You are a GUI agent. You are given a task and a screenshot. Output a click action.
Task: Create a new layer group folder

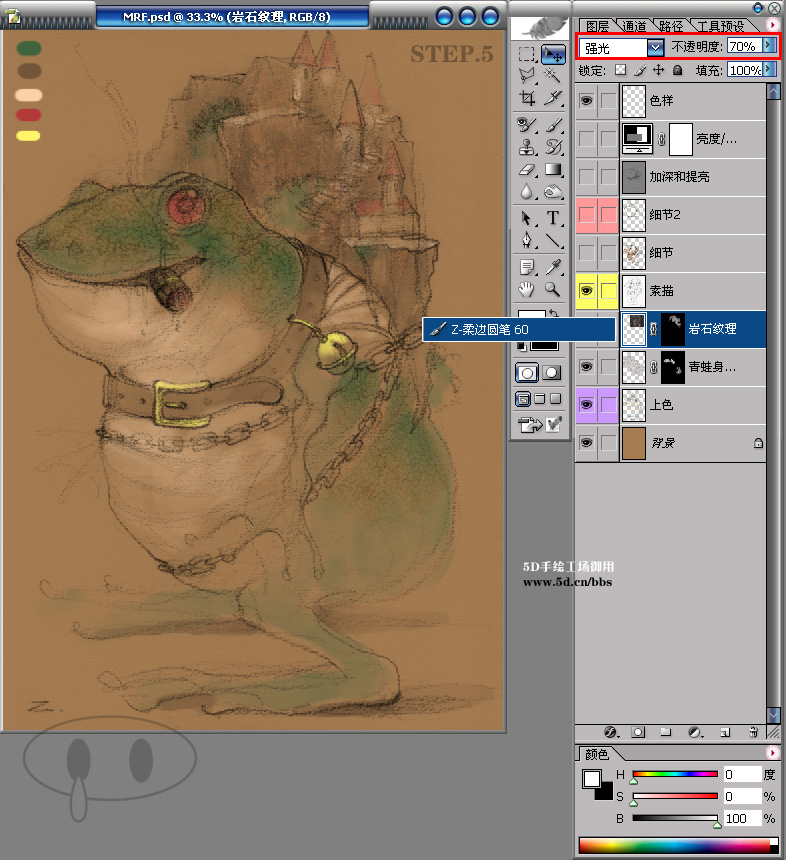[x=666, y=732]
